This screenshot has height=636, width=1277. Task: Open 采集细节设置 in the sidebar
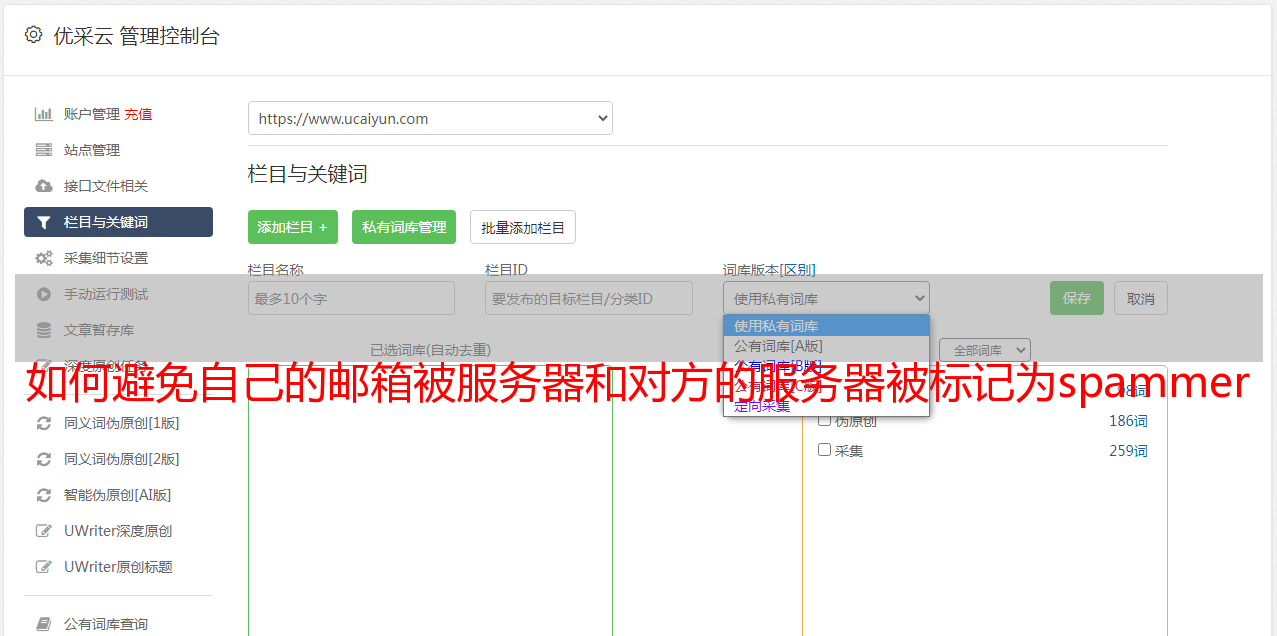[106, 258]
